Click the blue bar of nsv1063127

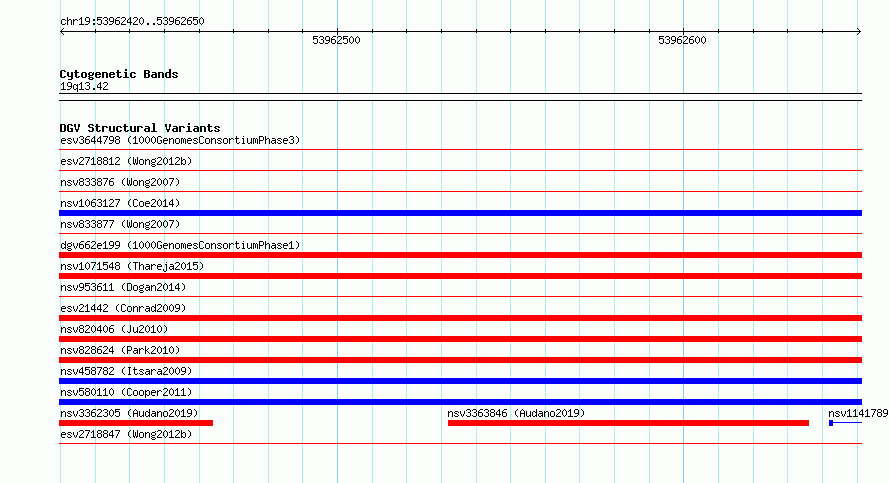[460, 213]
